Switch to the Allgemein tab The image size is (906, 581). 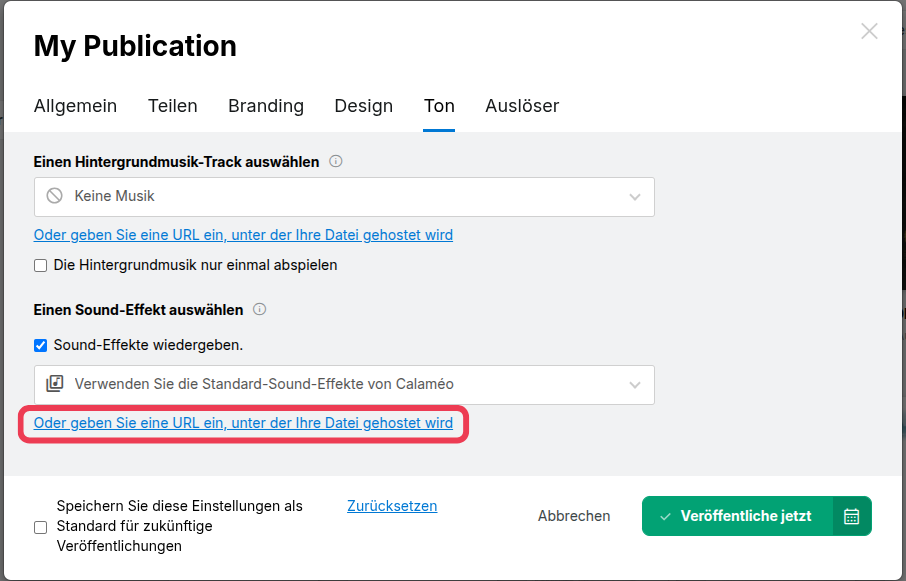click(x=75, y=106)
